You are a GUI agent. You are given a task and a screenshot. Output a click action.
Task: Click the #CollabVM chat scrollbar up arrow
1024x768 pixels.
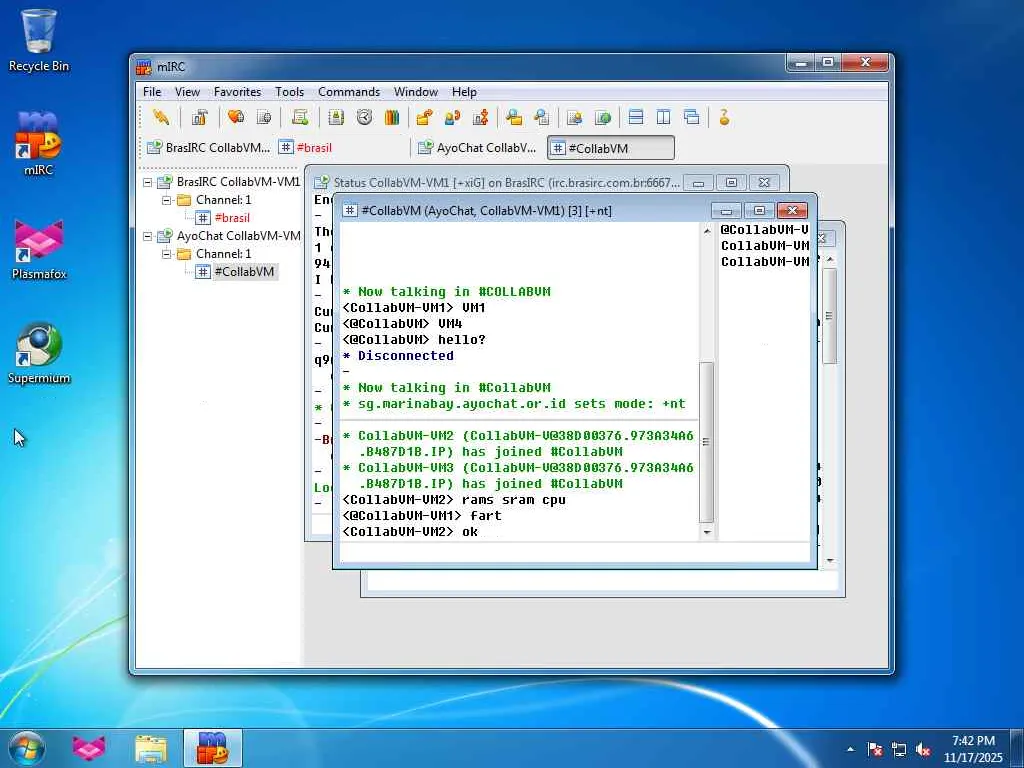pyautogui.click(x=707, y=231)
